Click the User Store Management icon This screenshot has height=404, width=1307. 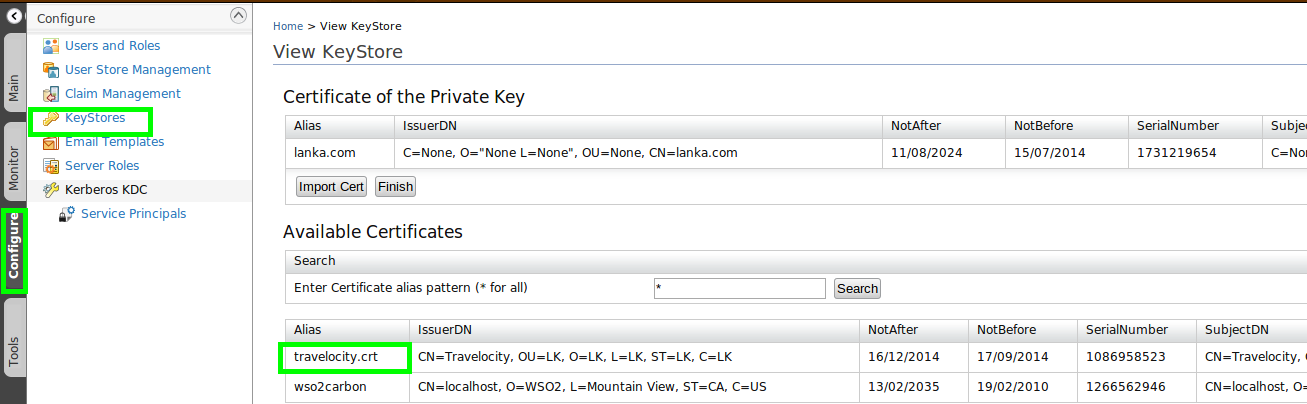51,70
